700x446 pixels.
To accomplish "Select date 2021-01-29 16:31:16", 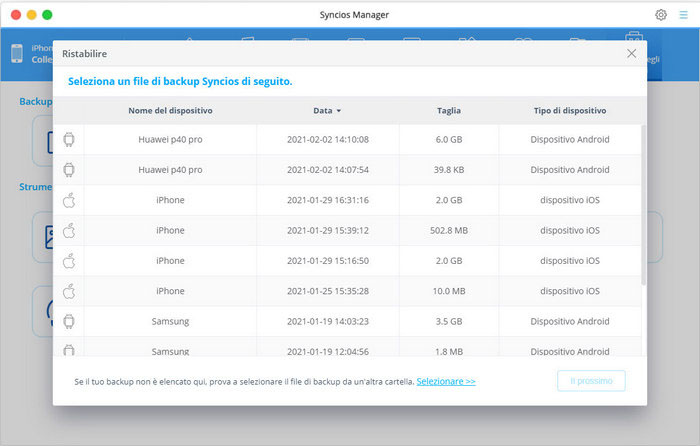I will pyautogui.click(x=328, y=200).
